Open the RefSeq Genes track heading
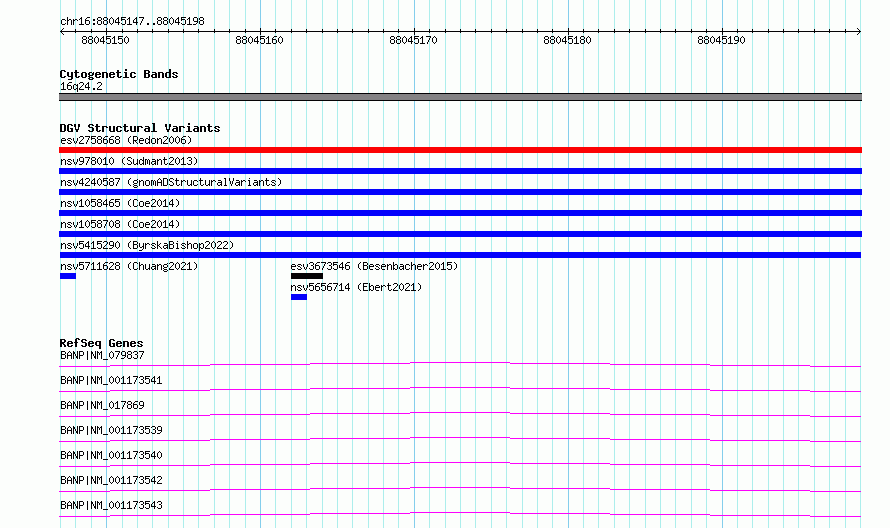This screenshot has height=528, width=890. coord(101,343)
